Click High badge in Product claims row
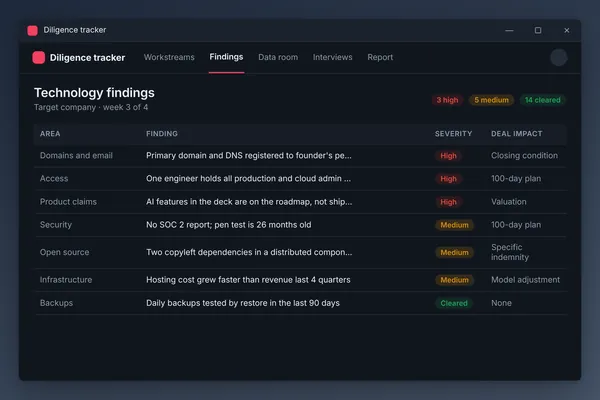The image size is (600, 400). (448, 202)
